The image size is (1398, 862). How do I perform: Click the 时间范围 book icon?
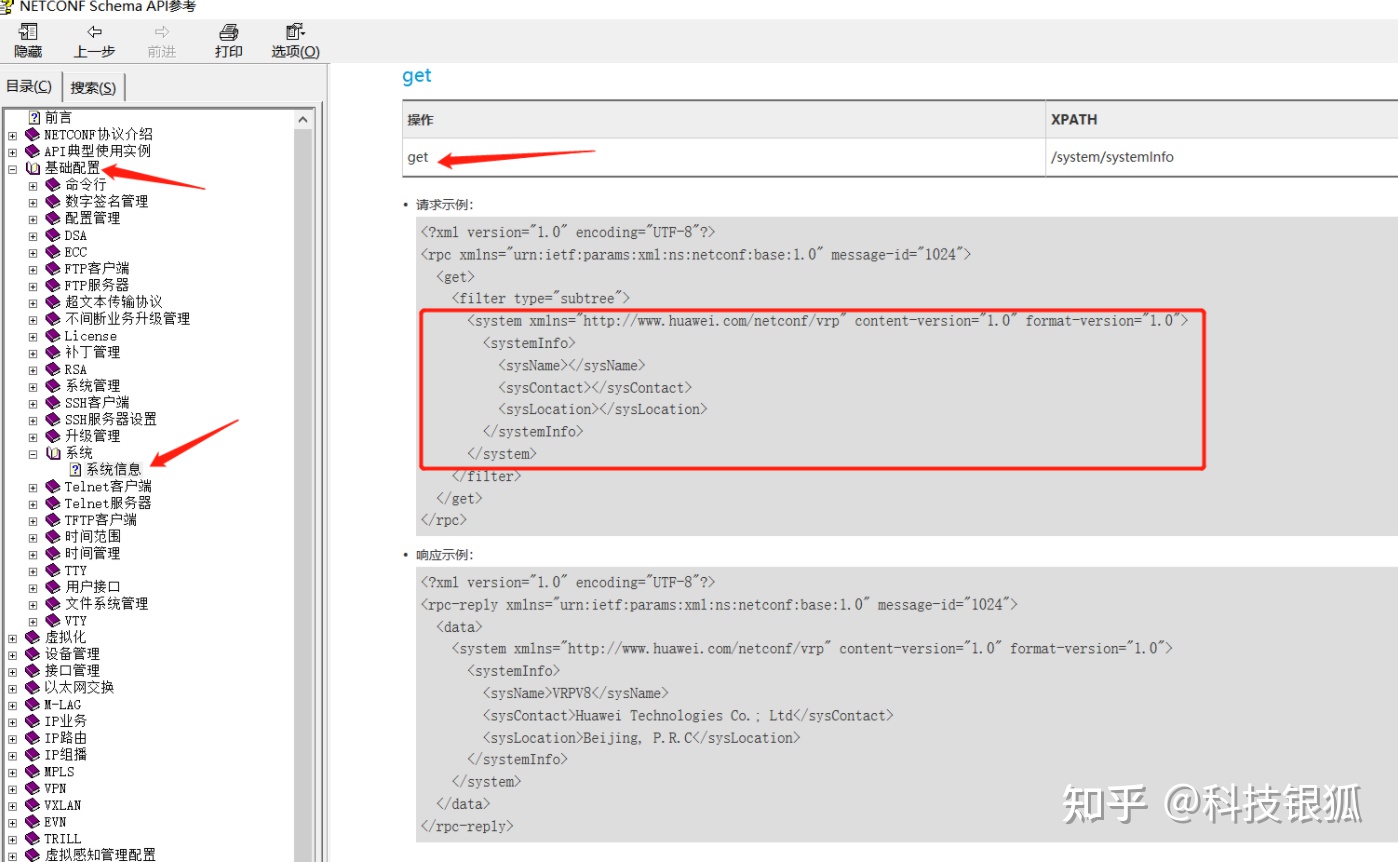[53, 537]
